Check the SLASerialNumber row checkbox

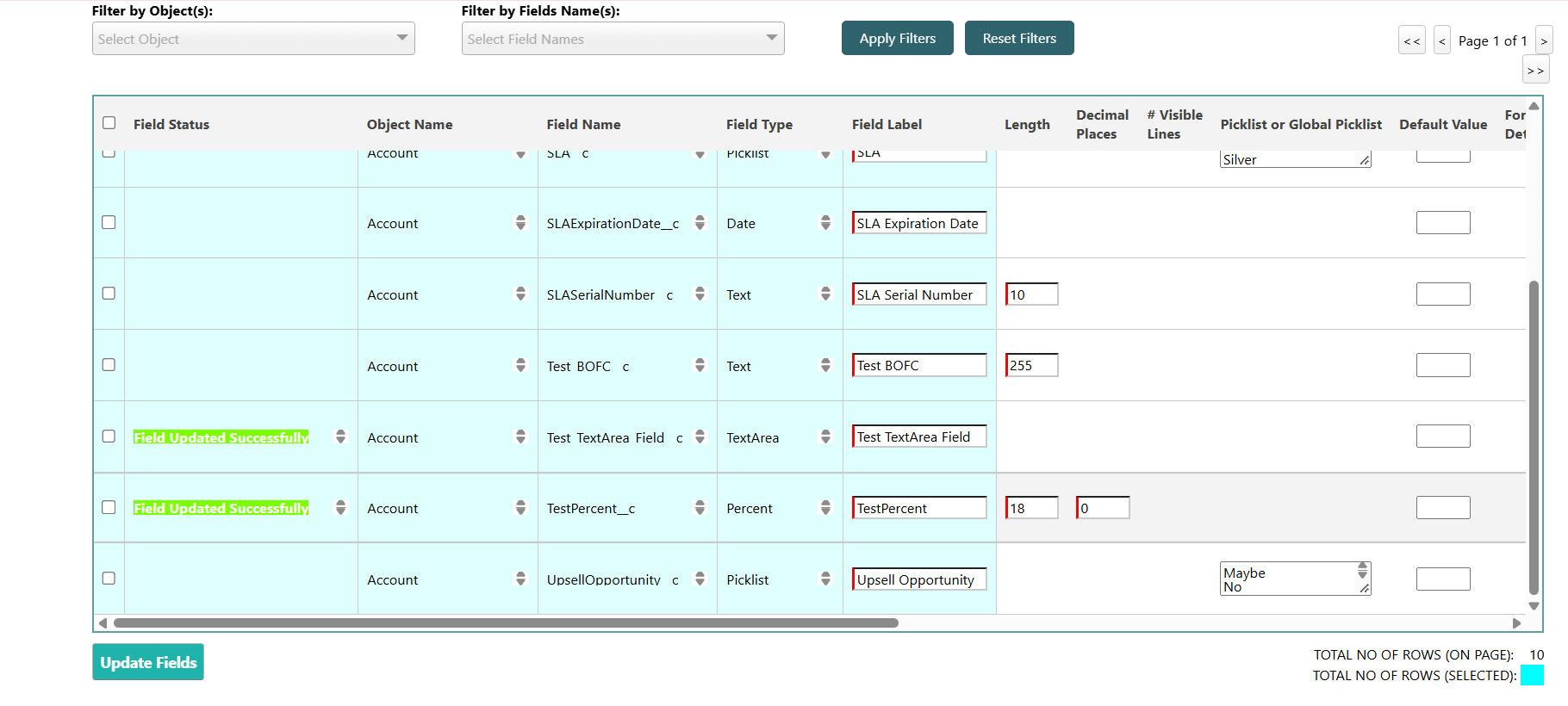tap(109, 294)
